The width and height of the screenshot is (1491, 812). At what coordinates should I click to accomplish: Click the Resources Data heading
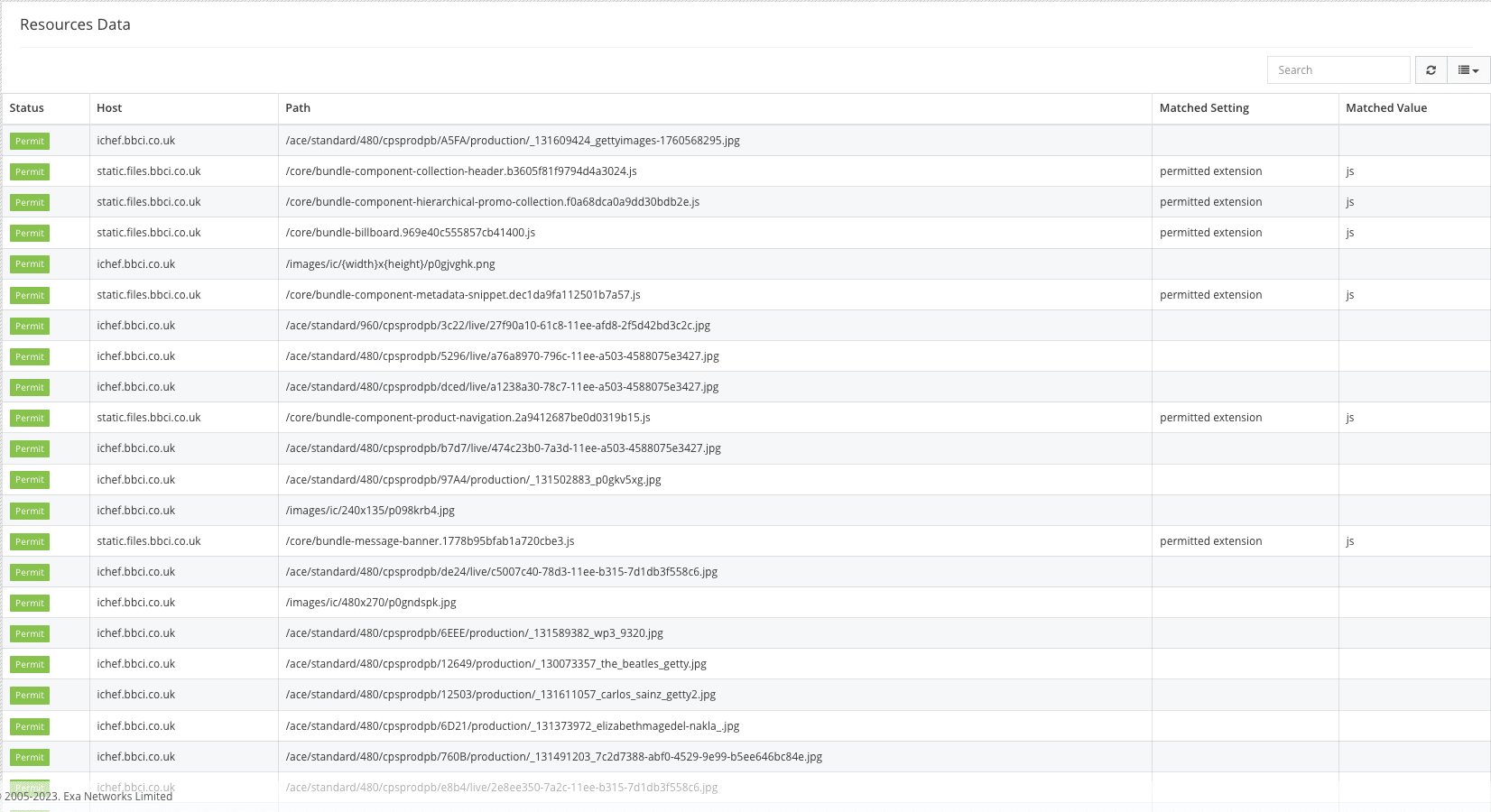point(75,25)
